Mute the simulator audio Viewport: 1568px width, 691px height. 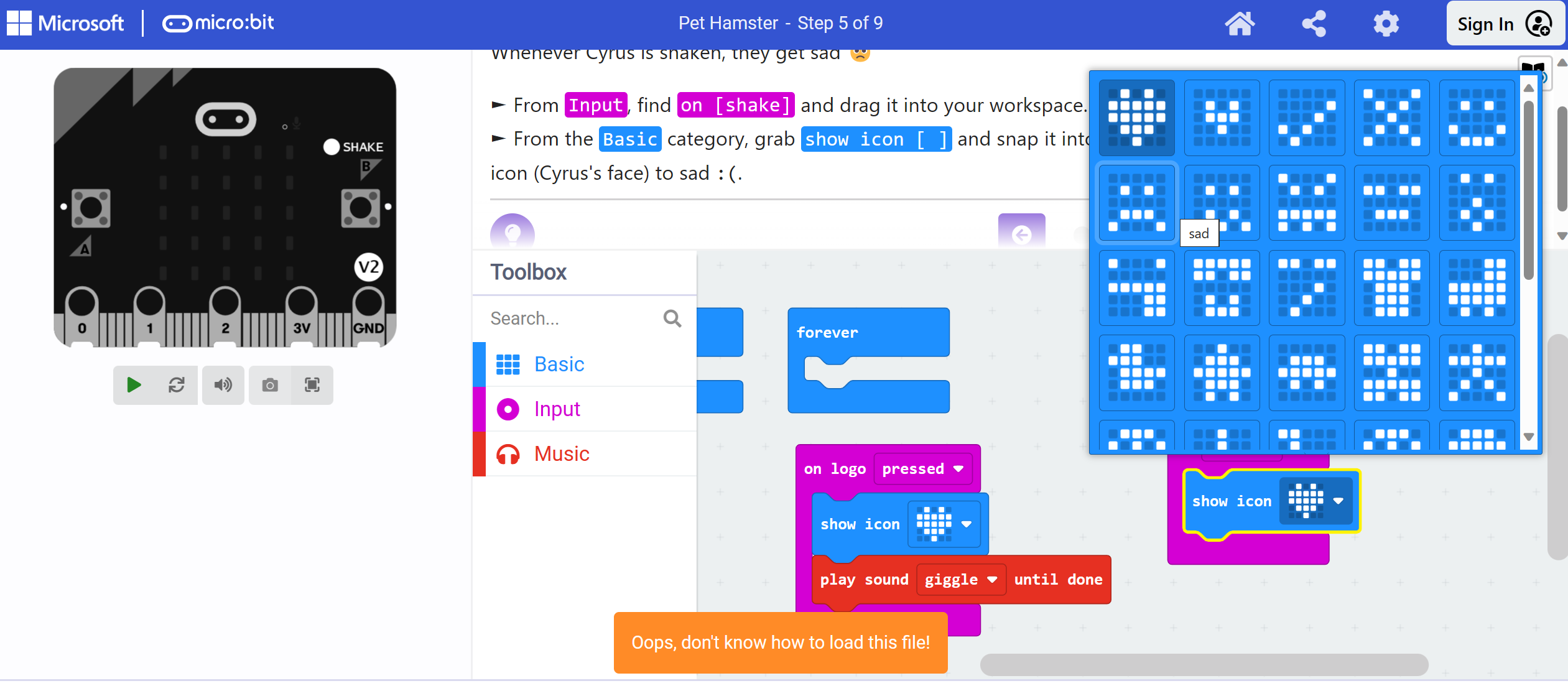[x=223, y=385]
